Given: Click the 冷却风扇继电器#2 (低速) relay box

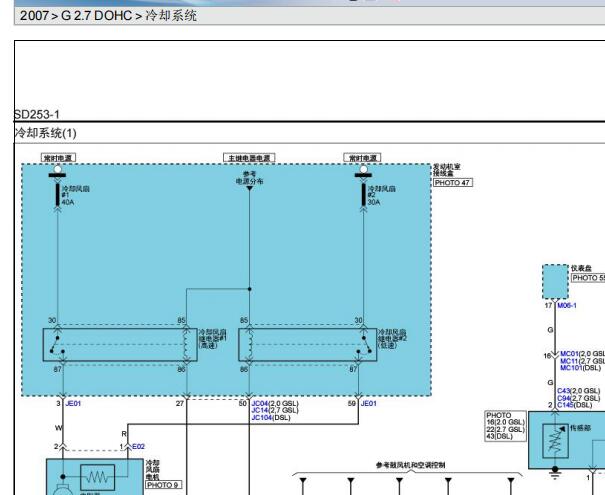Looking at the screenshot, I should point(308,345).
